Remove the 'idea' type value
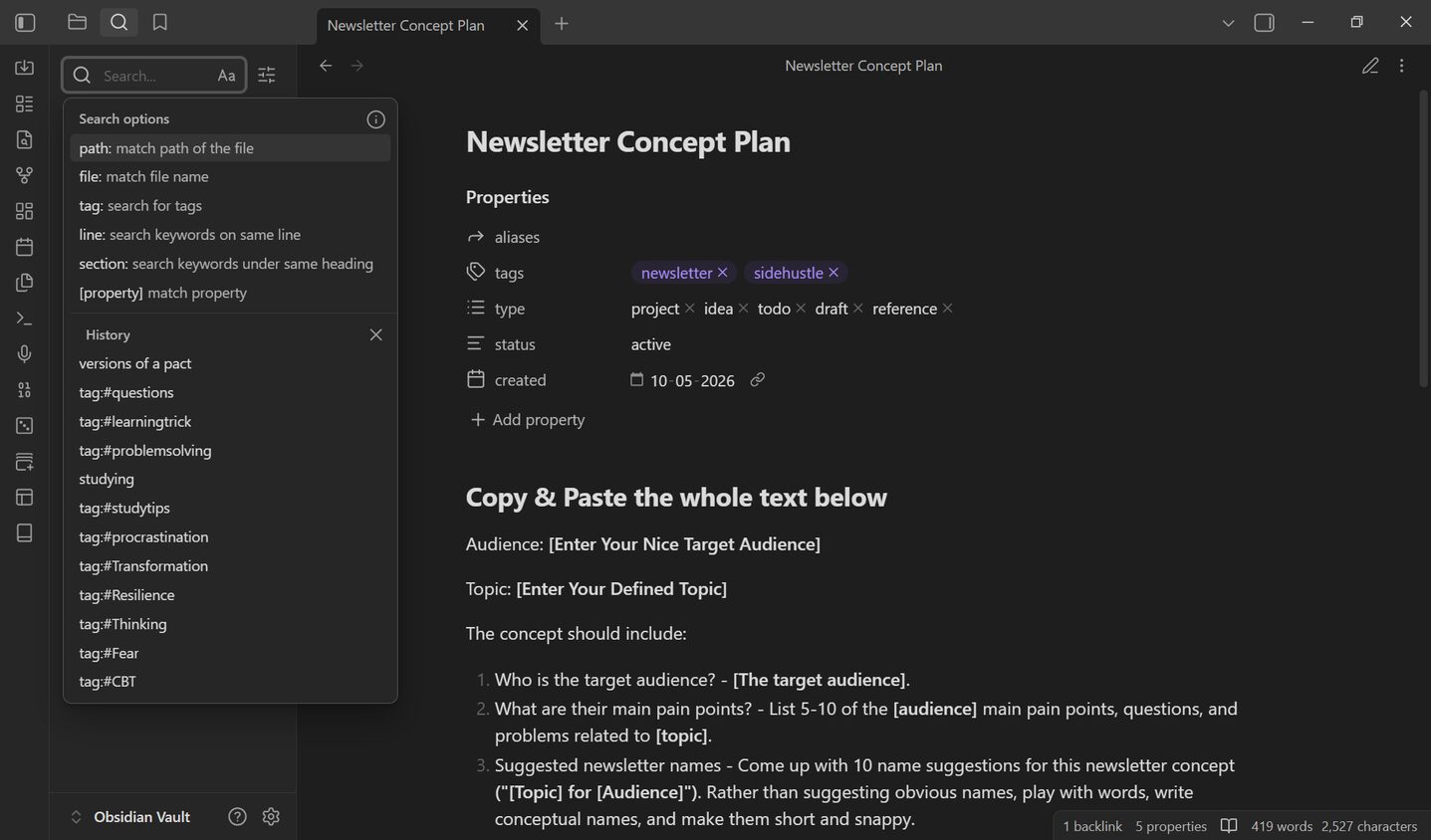The image size is (1431, 840). click(743, 309)
